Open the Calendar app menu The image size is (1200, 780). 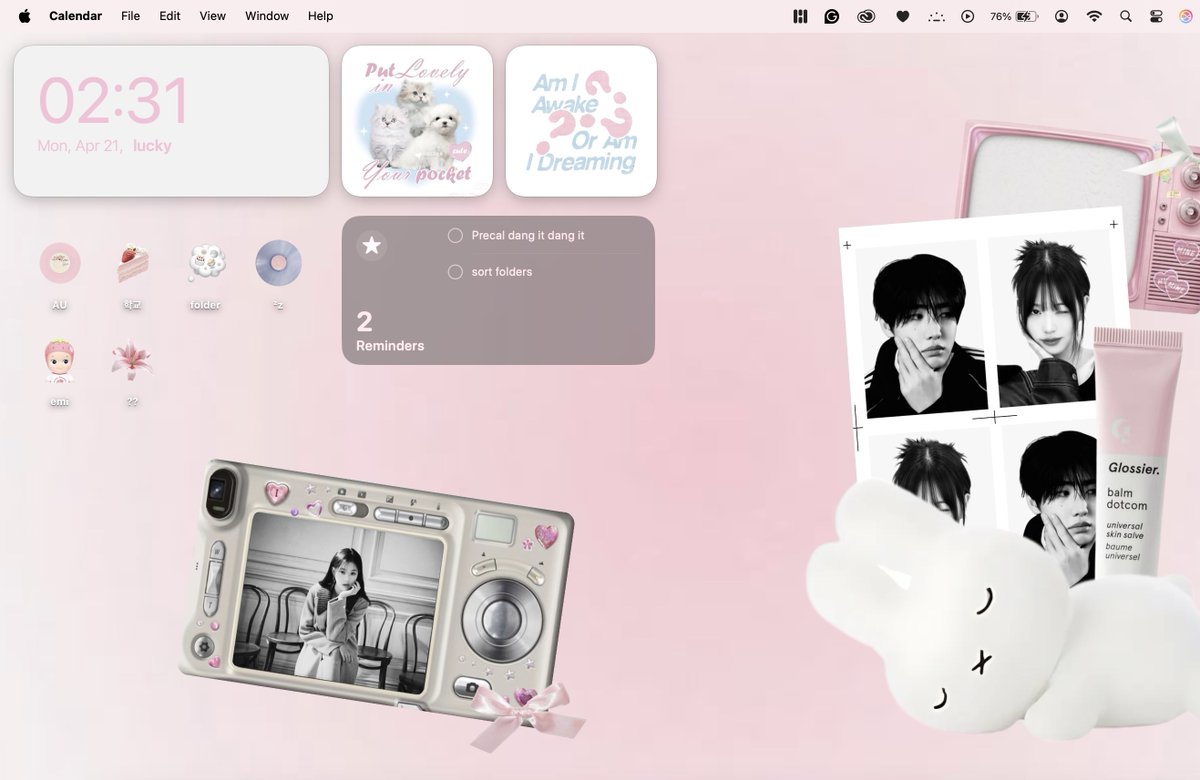tap(76, 16)
